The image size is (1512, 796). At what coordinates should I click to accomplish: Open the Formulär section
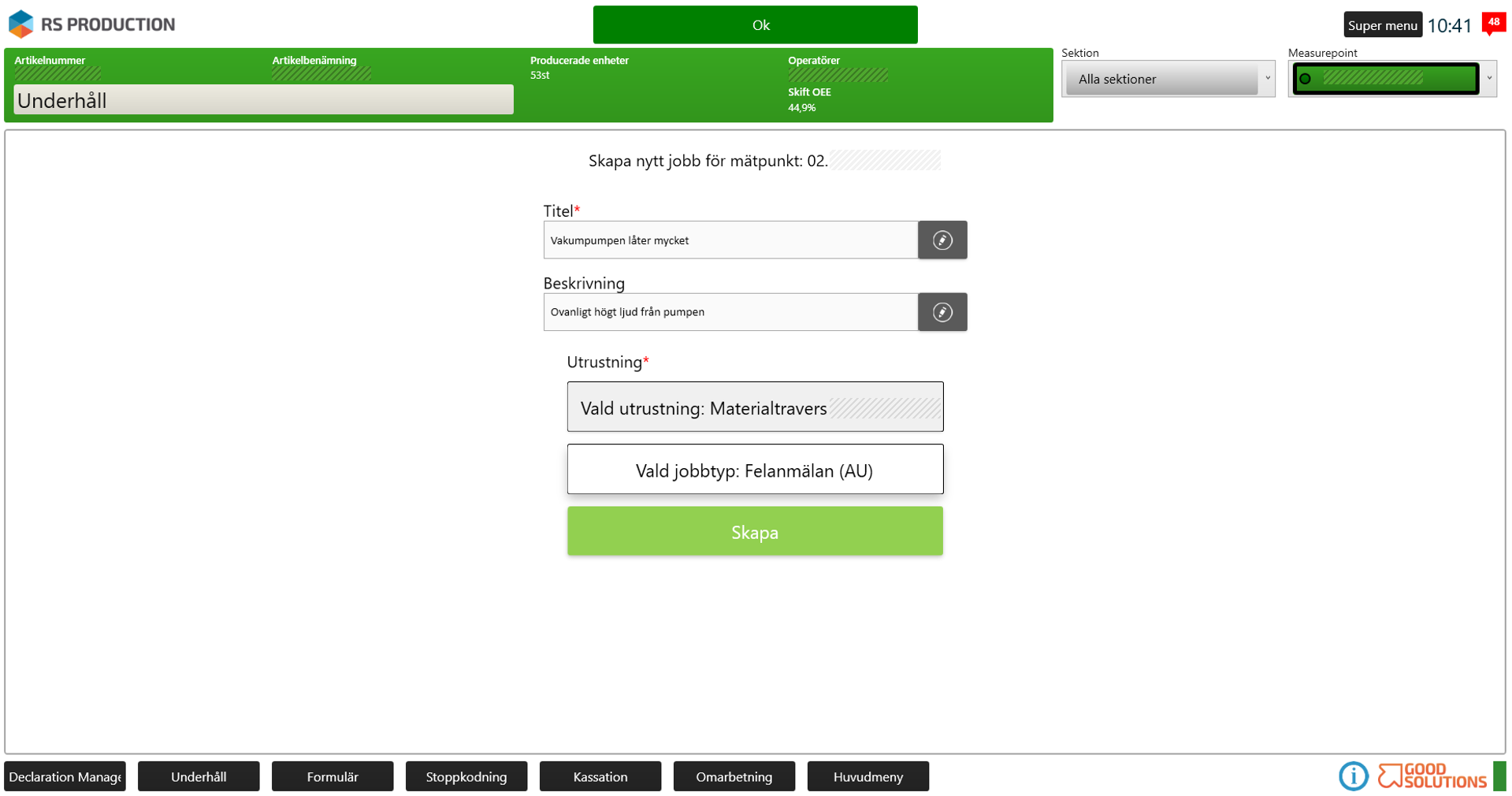(x=332, y=776)
